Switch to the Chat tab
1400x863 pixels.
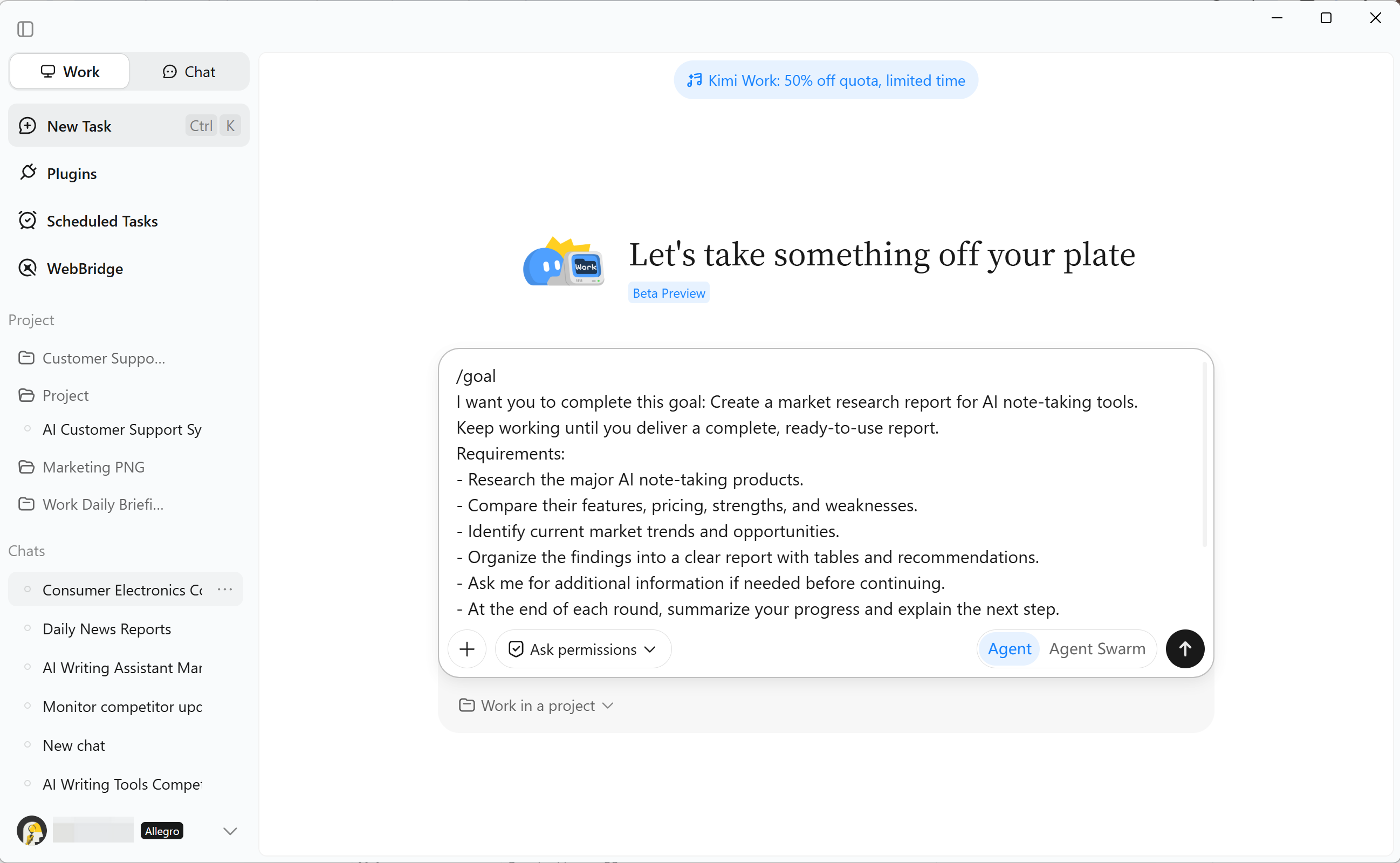(x=189, y=71)
